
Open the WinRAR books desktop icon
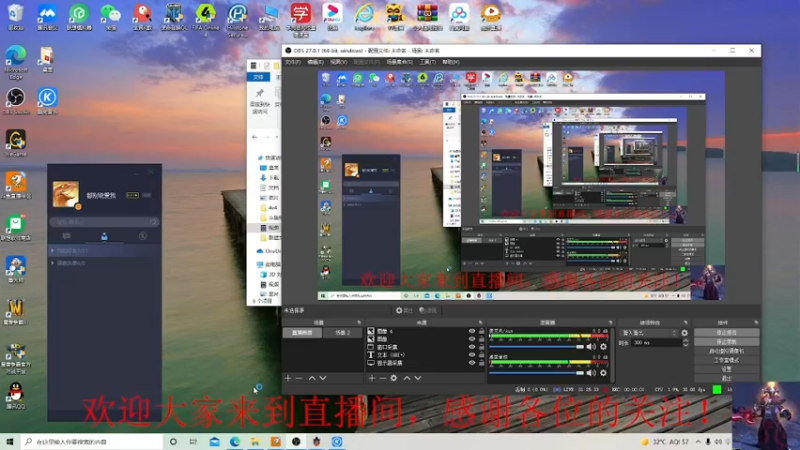pos(427,17)
